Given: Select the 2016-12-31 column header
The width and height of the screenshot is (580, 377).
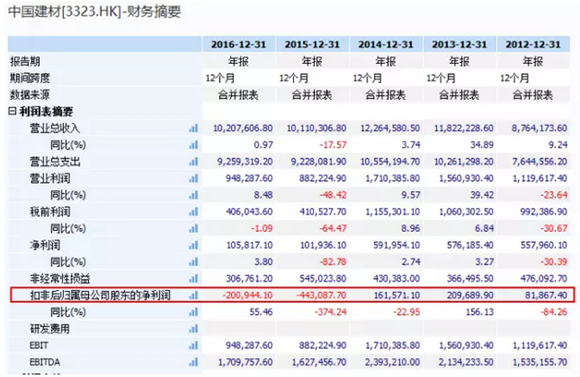Looking at the screenshot, I should tap(239, 44).
